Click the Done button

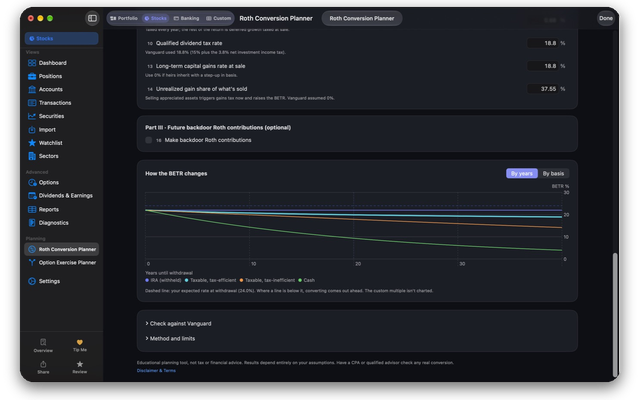[606, 18]
